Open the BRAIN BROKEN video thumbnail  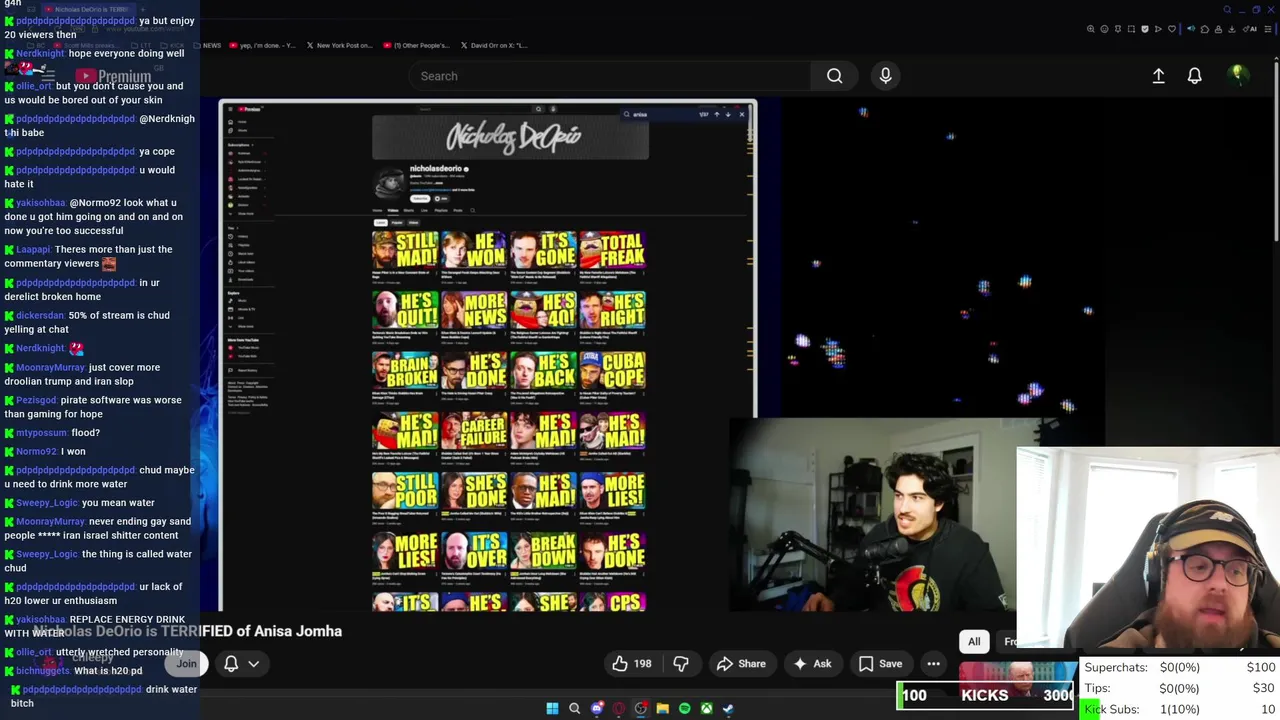pyautogui.click(x=405, y=370)
